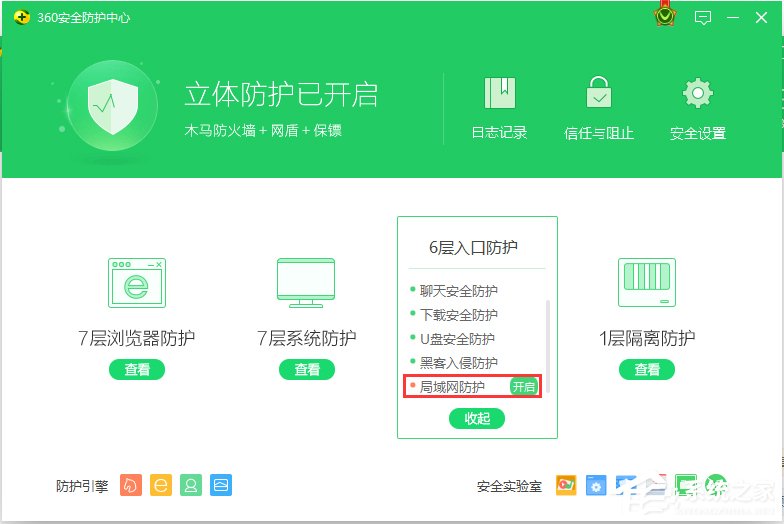Enable 局域网防护 with the 开启 button

click(x=524, y=387)
